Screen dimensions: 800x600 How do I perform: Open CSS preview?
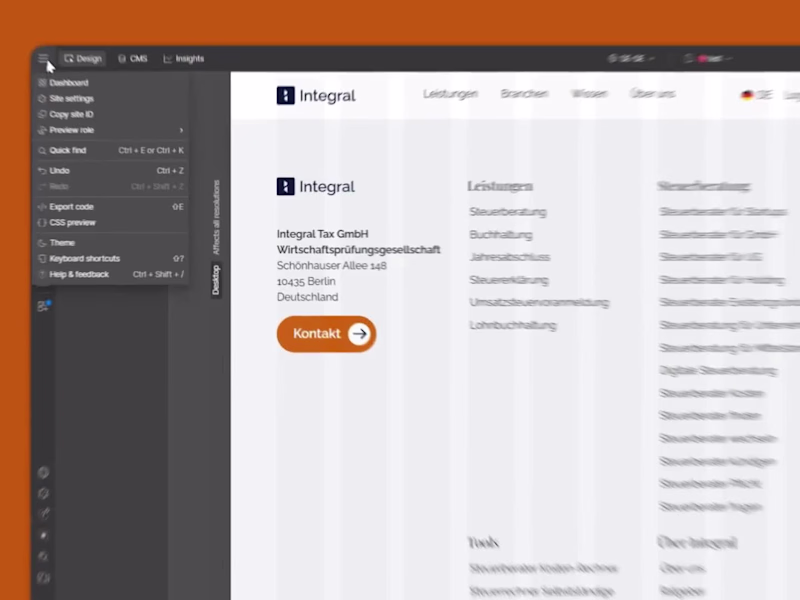(x=110, y=222)
